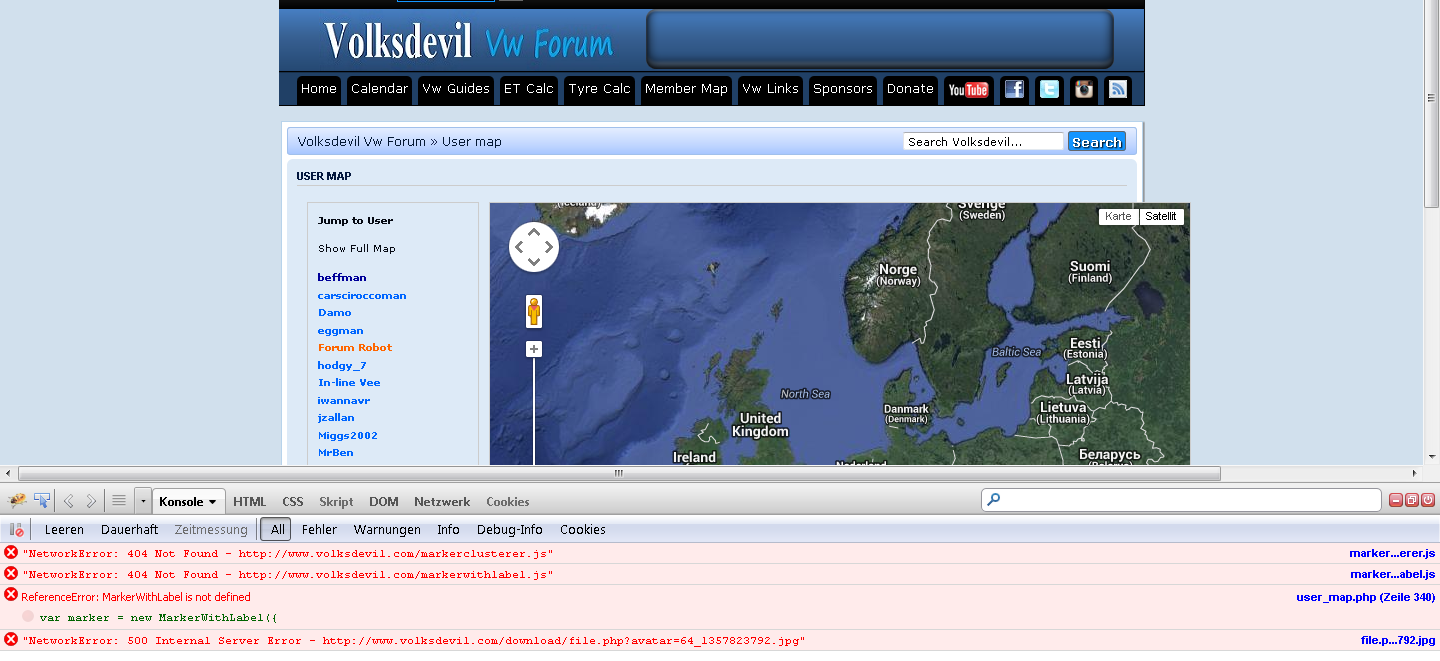The width and height of the screenshot is (1440, 661).
Task: Switch the map to Karte view
Action: 1118,217
